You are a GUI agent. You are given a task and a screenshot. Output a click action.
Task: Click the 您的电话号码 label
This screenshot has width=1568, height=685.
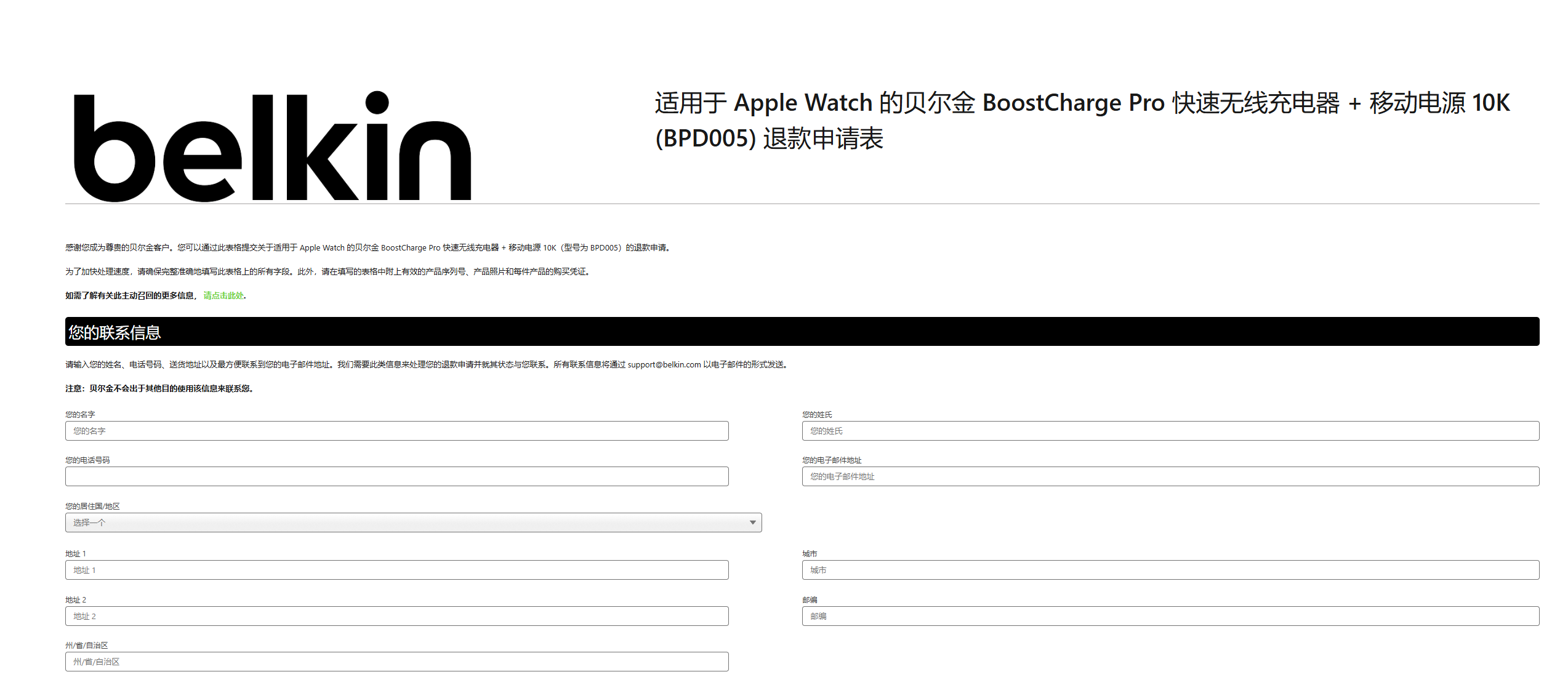[x=87, y=460]
